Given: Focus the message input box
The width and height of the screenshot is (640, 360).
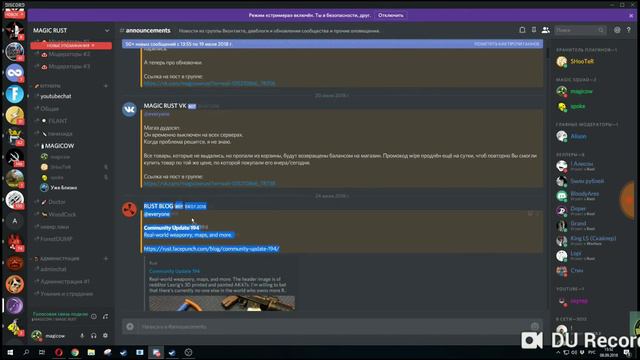Looking at the screenshot, I should coord(333,327).
